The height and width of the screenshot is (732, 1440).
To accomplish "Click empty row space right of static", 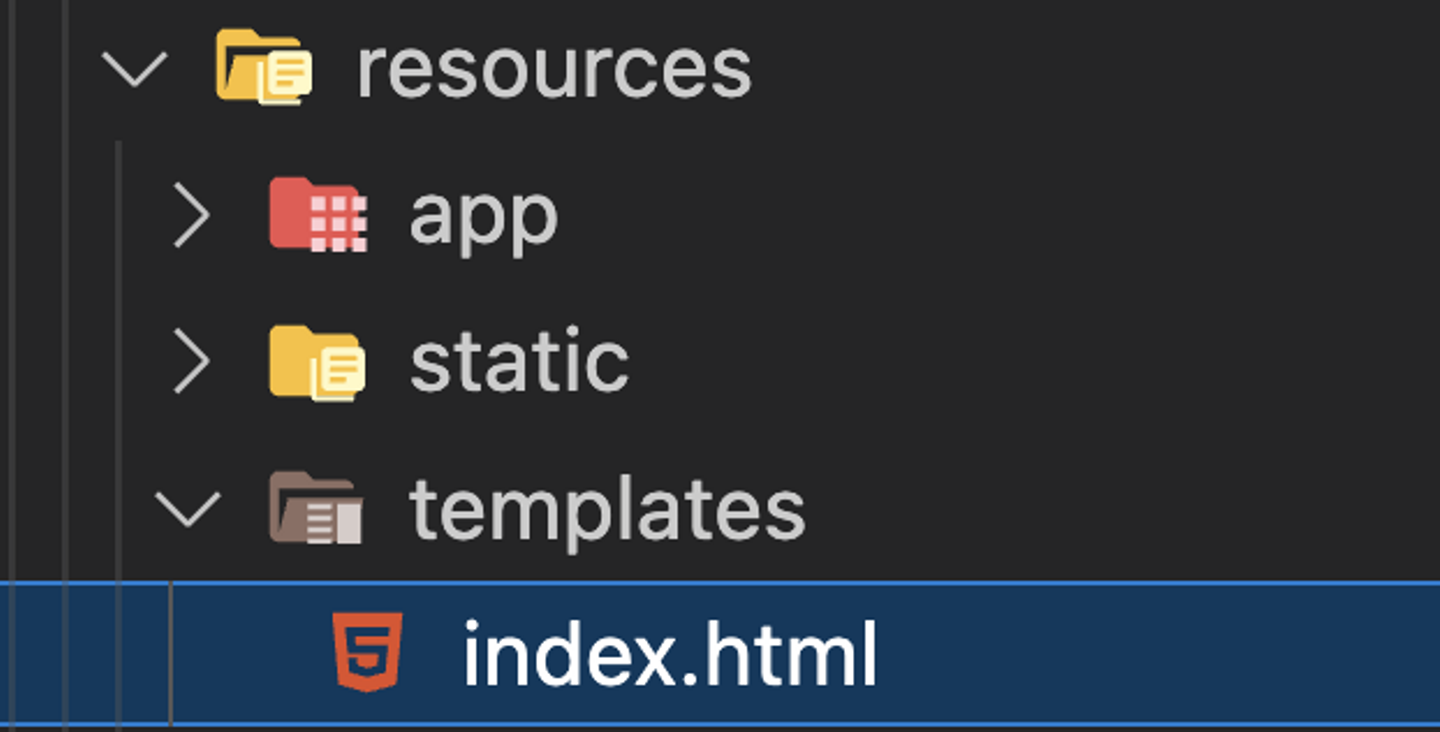I will (1000, 362).
